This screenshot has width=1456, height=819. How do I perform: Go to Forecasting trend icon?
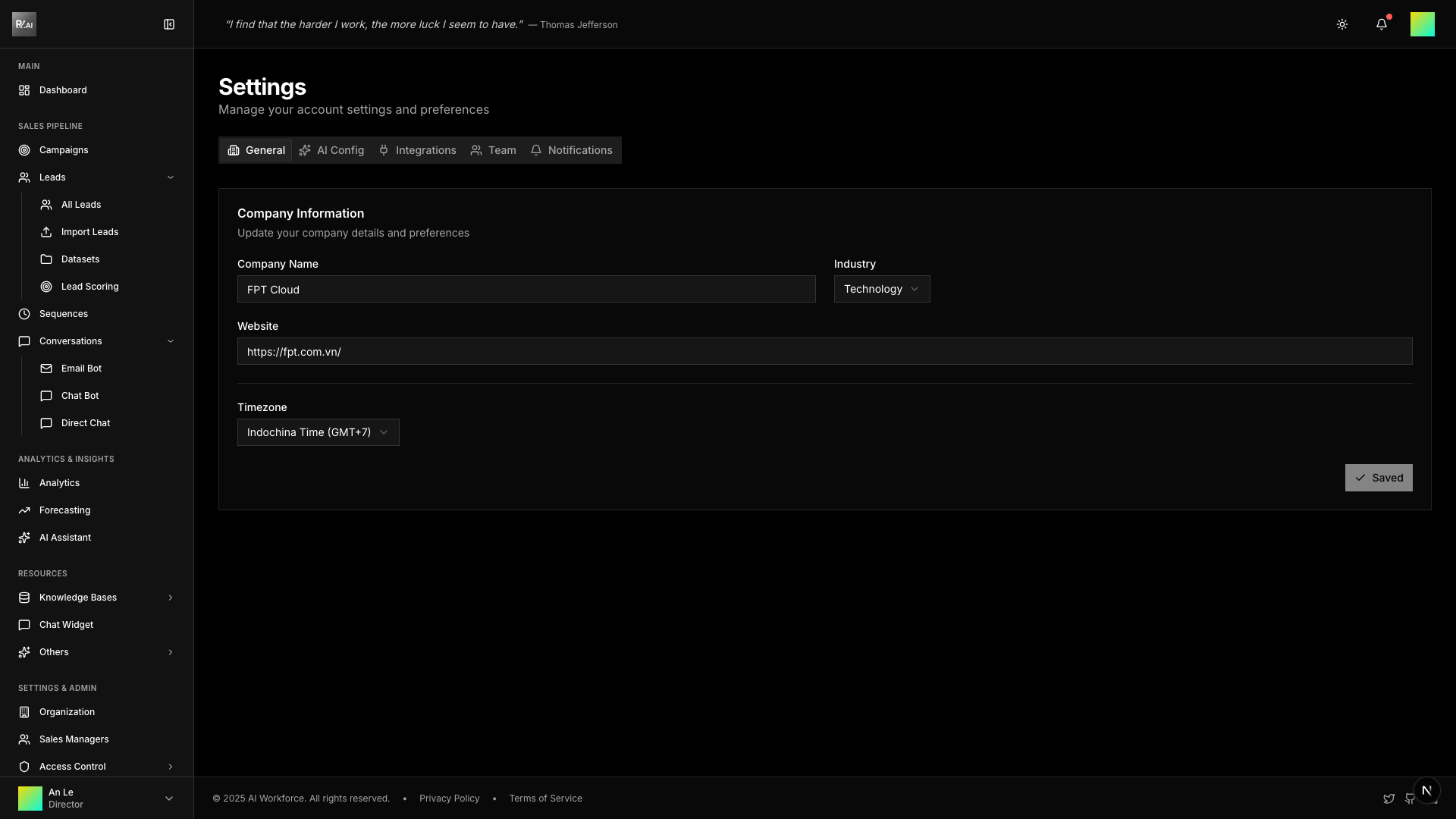(x=24, y=510)
